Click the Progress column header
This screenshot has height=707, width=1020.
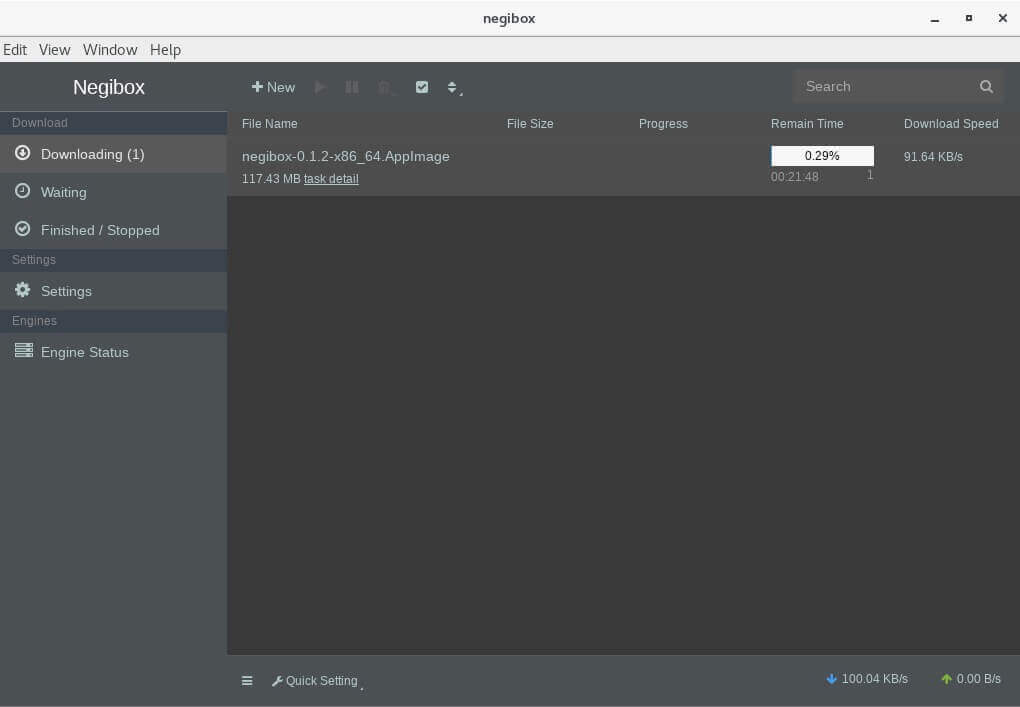click(x=663, y=124)
